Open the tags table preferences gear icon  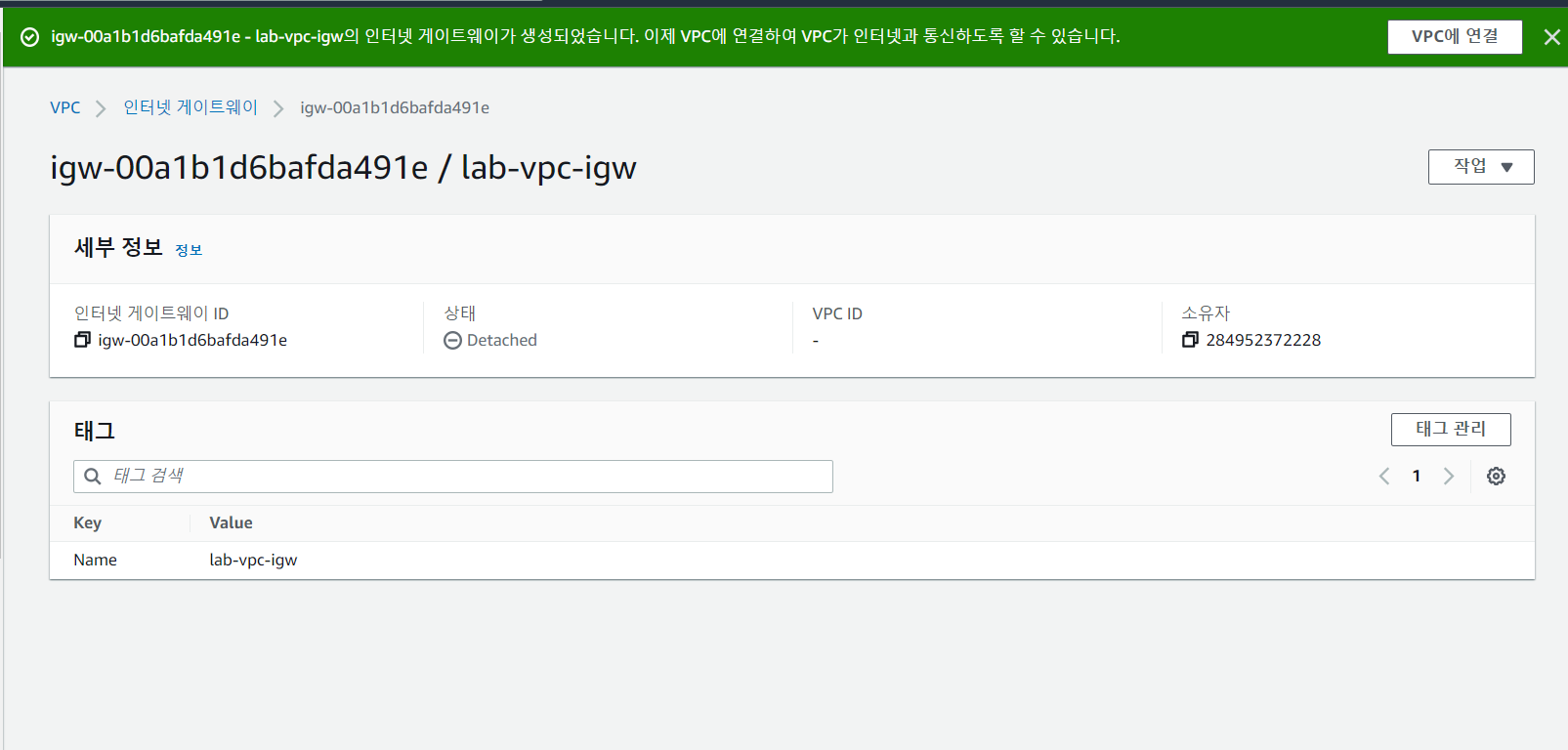1496,476
